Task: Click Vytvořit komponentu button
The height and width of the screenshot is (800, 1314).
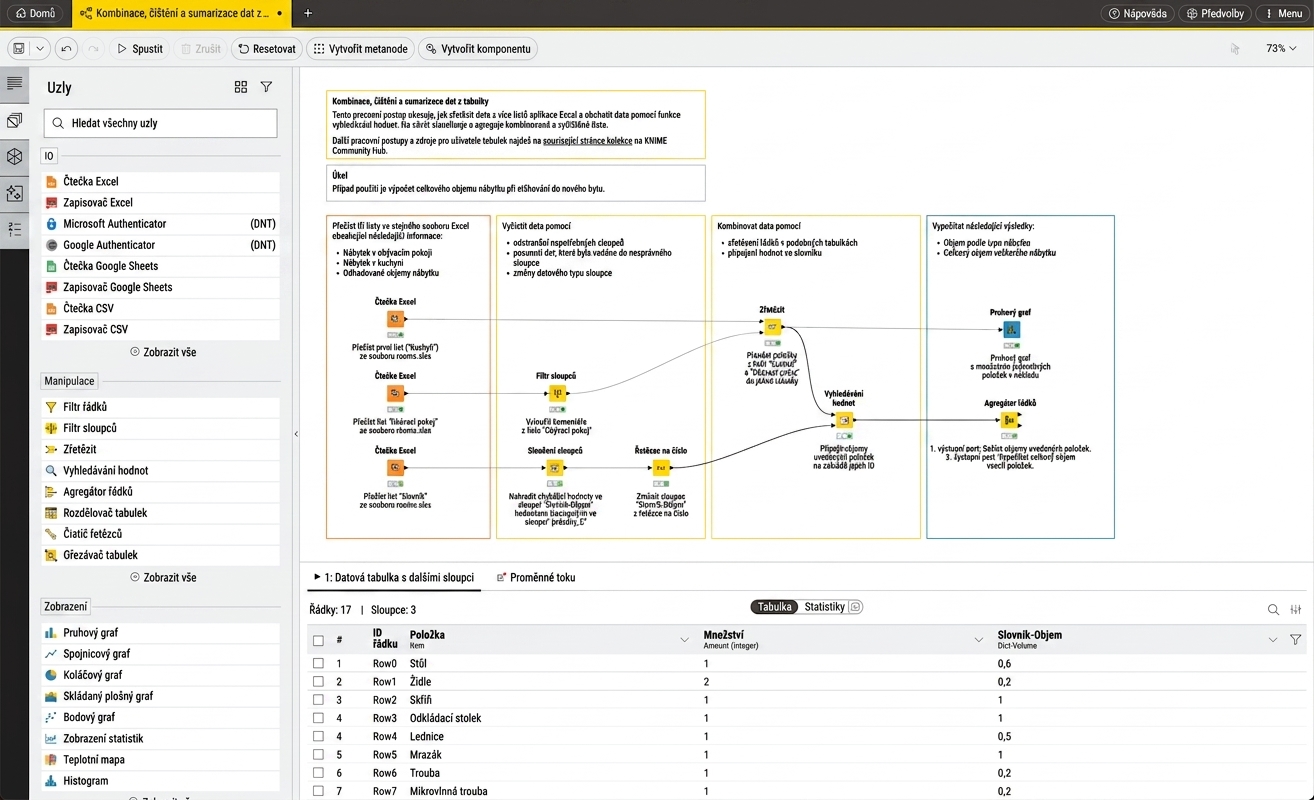Action: tap(477, 49)
